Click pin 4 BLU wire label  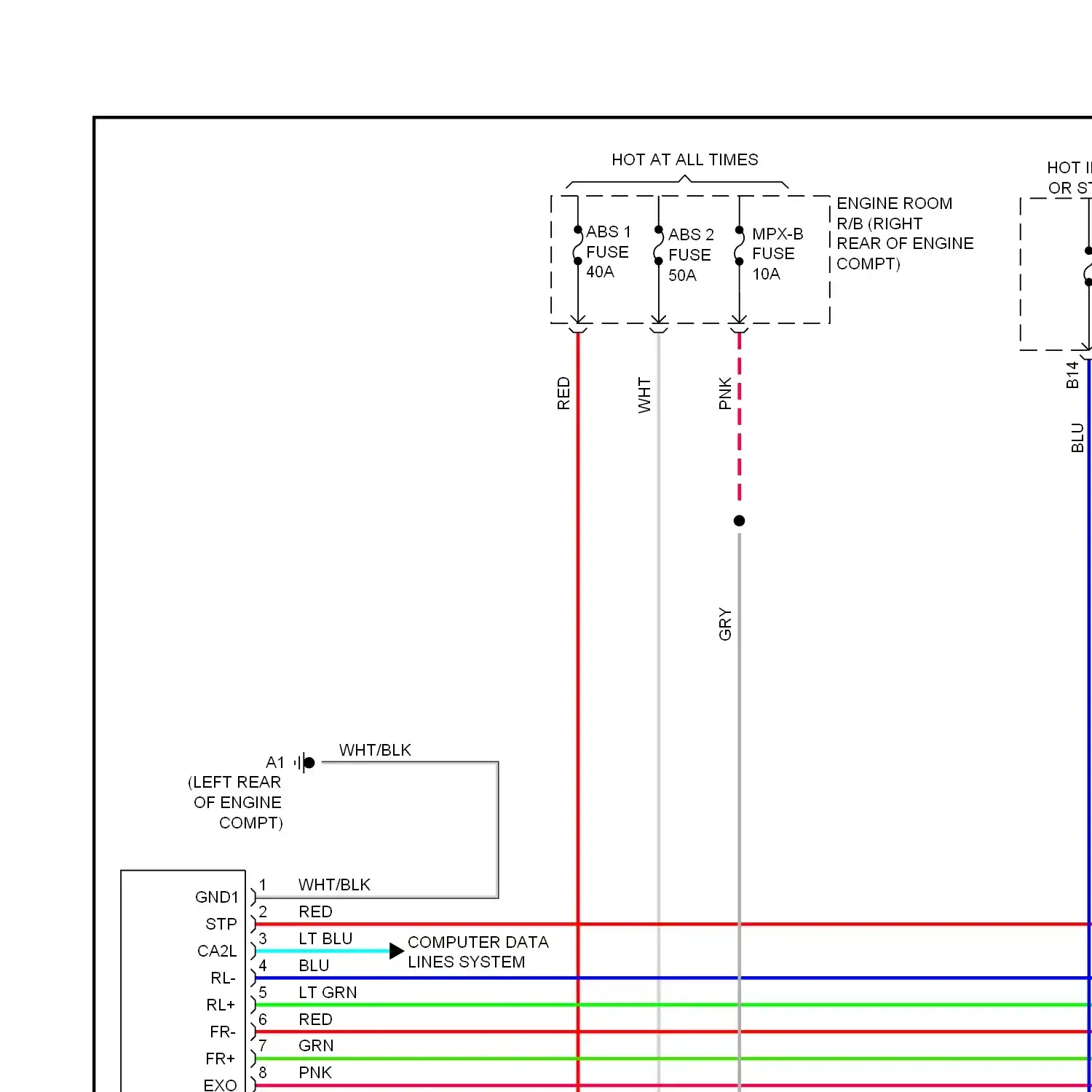(314, 966)
